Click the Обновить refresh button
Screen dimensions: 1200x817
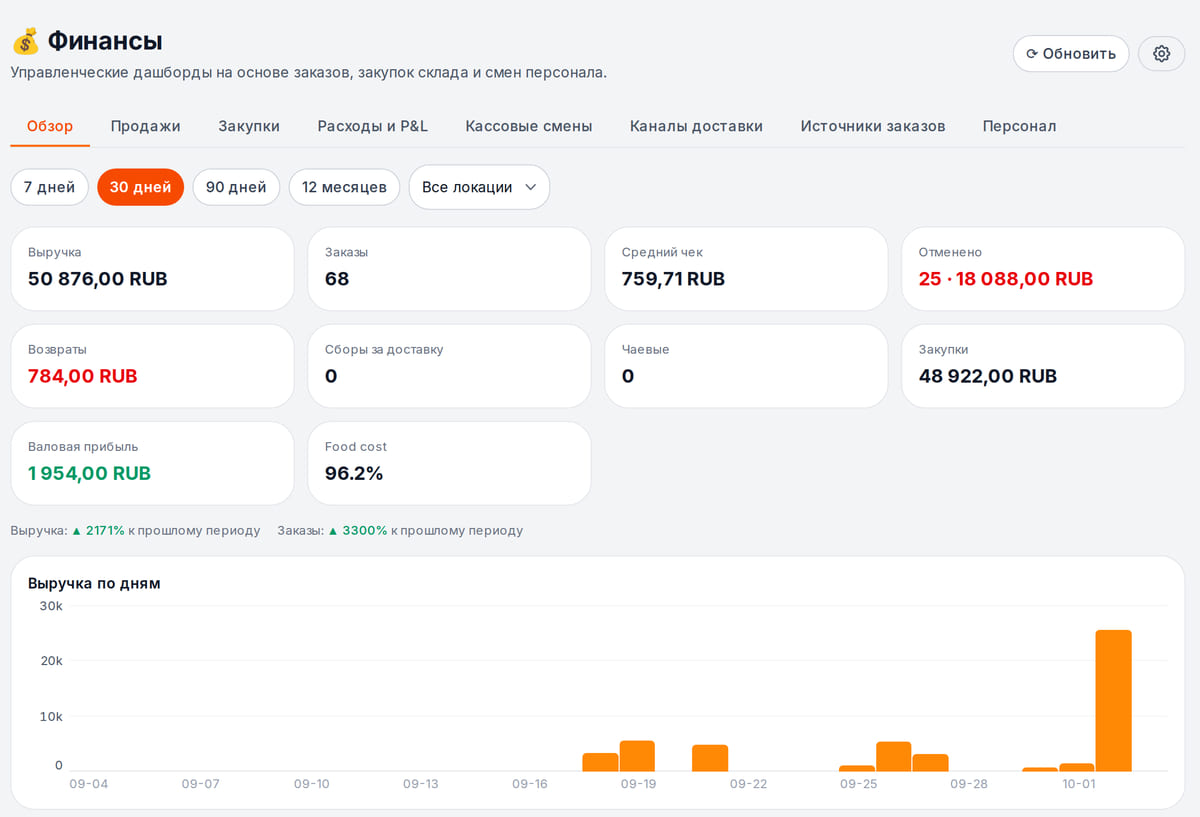[x=1071, y=54]
